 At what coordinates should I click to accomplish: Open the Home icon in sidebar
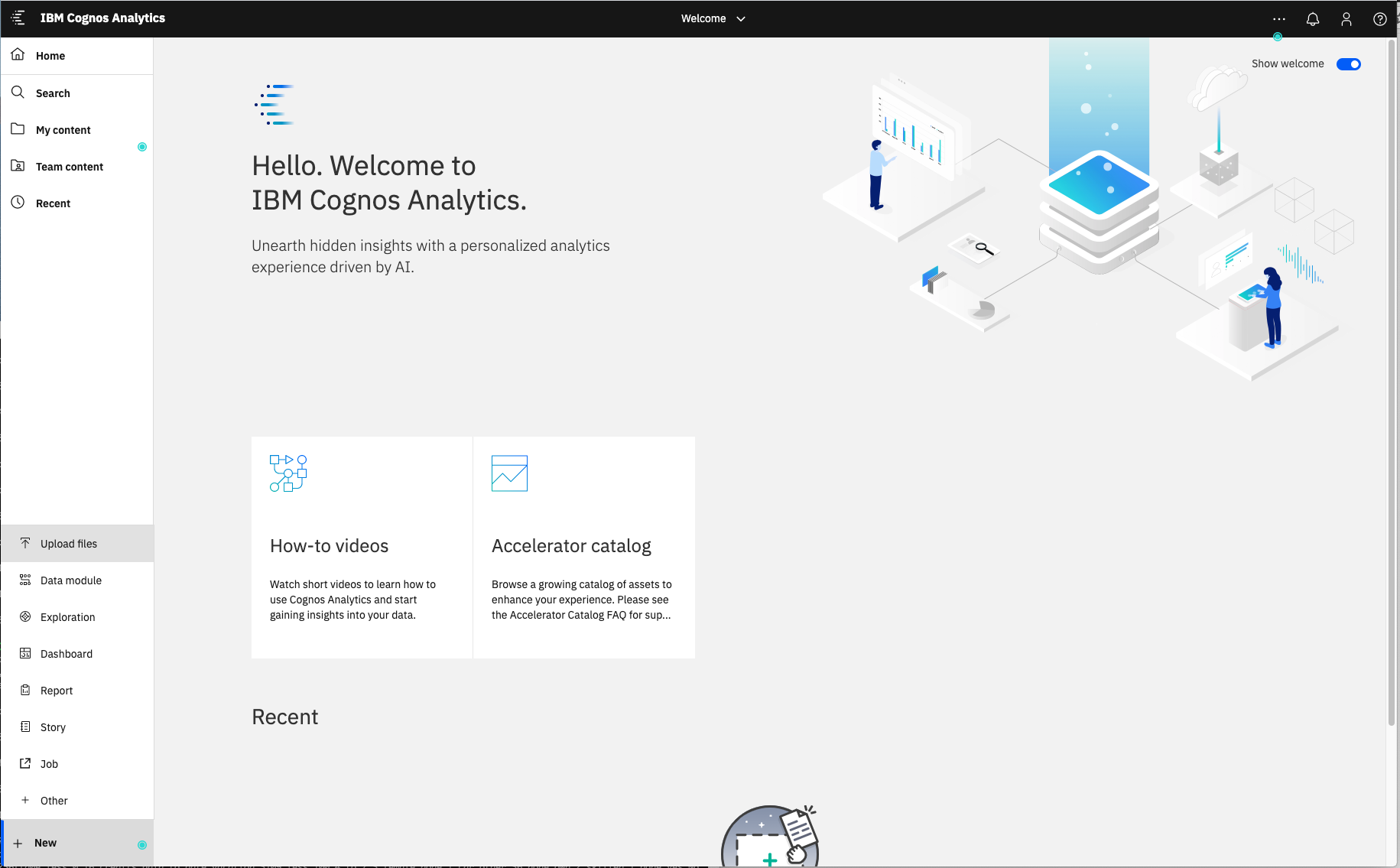(18, 54)
